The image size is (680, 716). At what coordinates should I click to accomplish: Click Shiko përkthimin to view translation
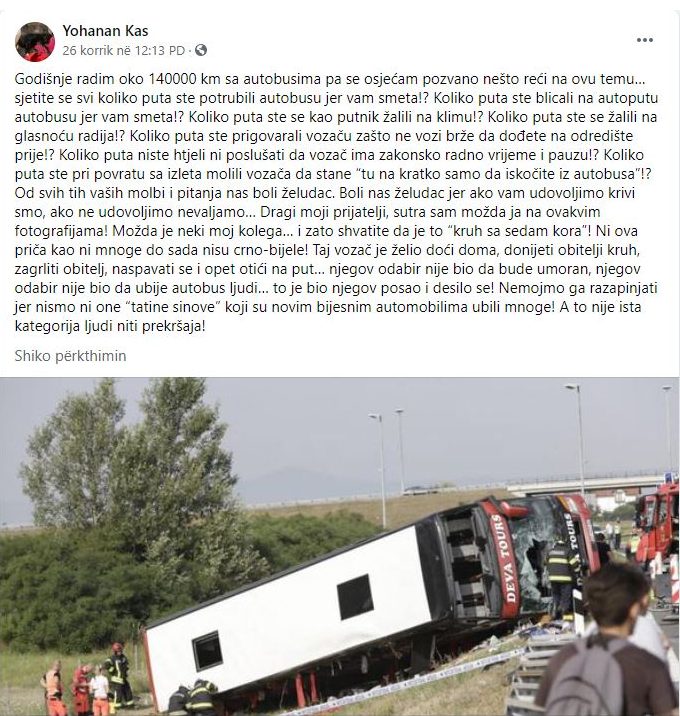click(x=70, y=356)
